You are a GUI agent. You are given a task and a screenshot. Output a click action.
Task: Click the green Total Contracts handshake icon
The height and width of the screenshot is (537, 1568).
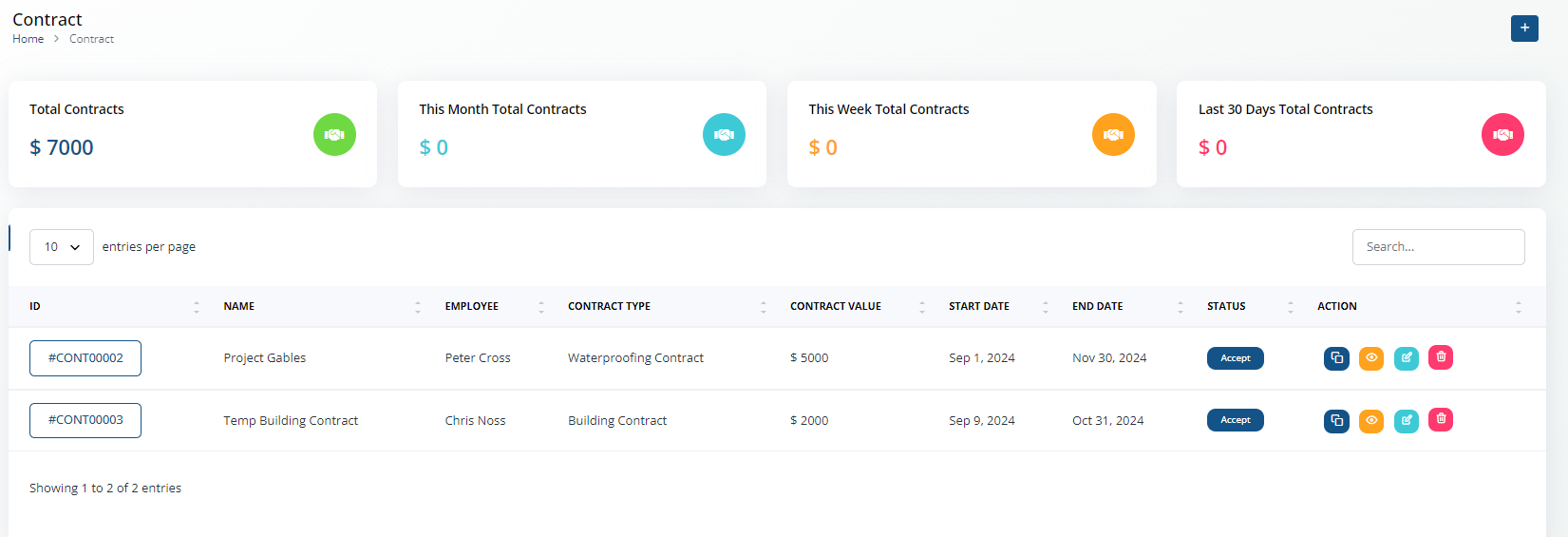[334, 135]
